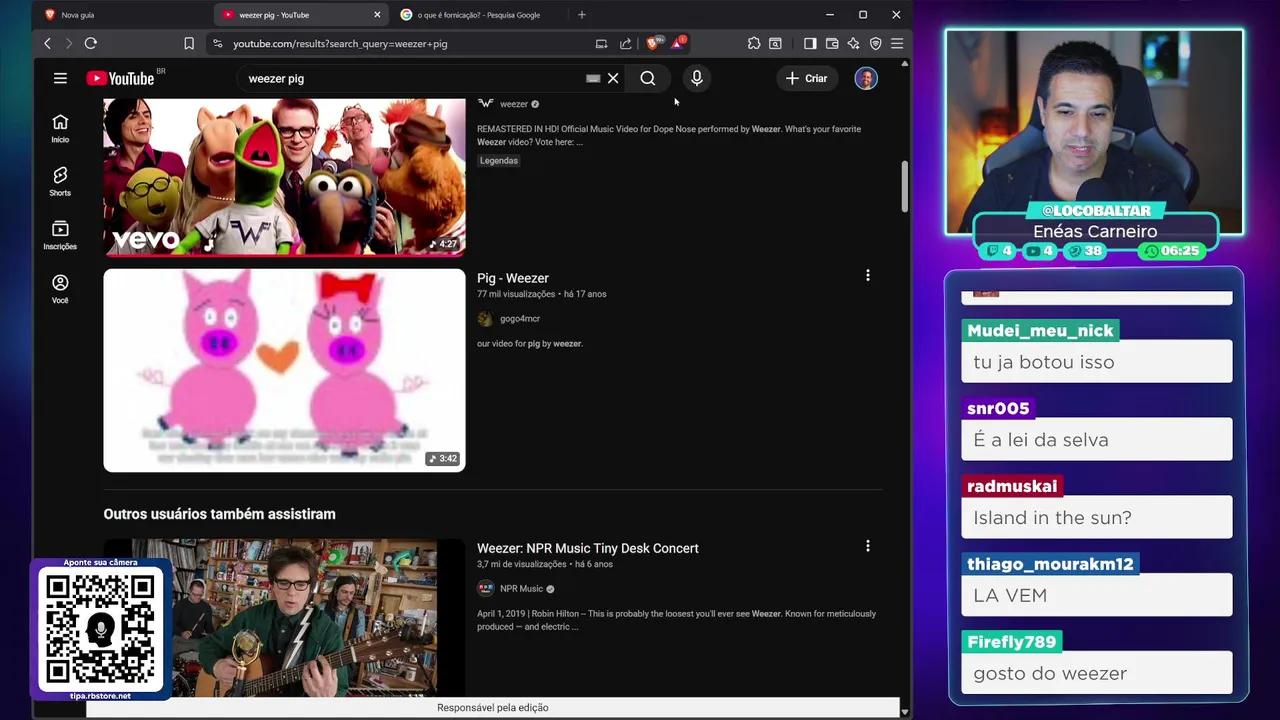Clear the 'weezer pig' search text
The image size is (1280, 720).
[x=613, y=78]
